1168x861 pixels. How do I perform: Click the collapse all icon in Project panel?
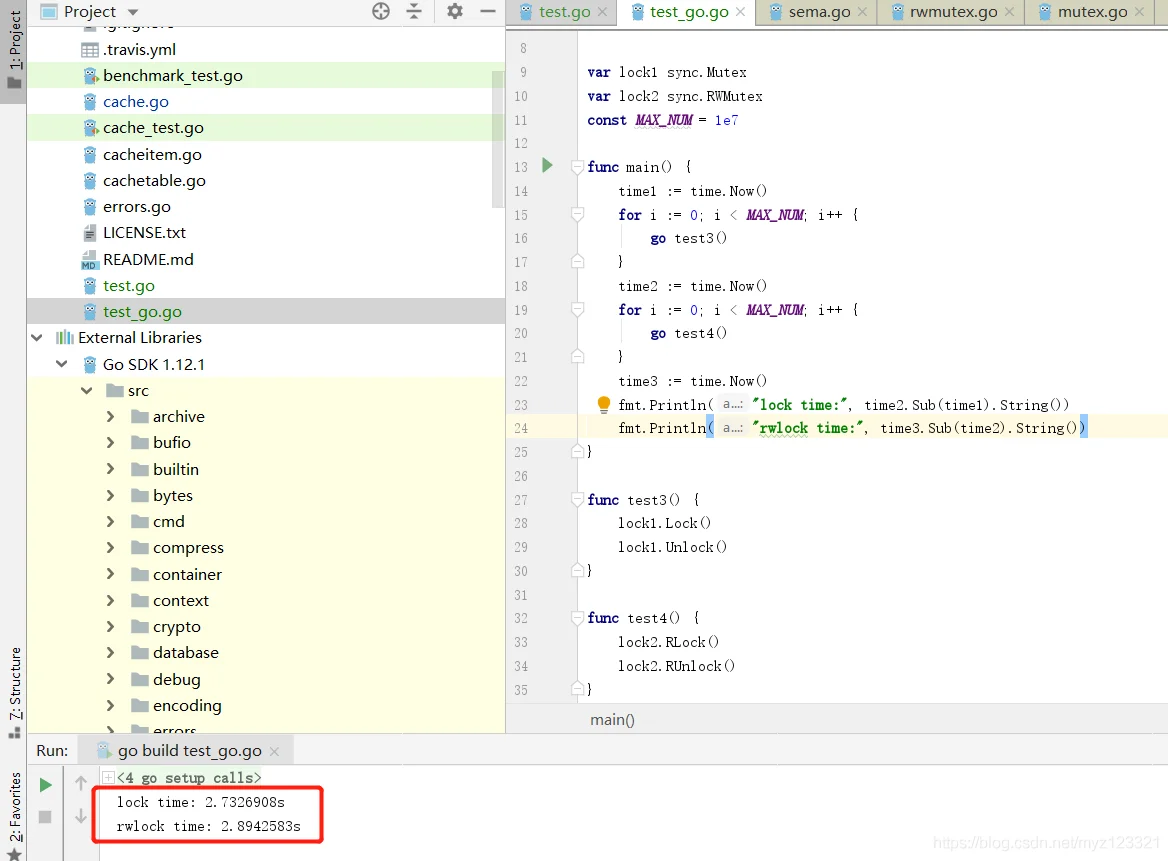(414, 11)
